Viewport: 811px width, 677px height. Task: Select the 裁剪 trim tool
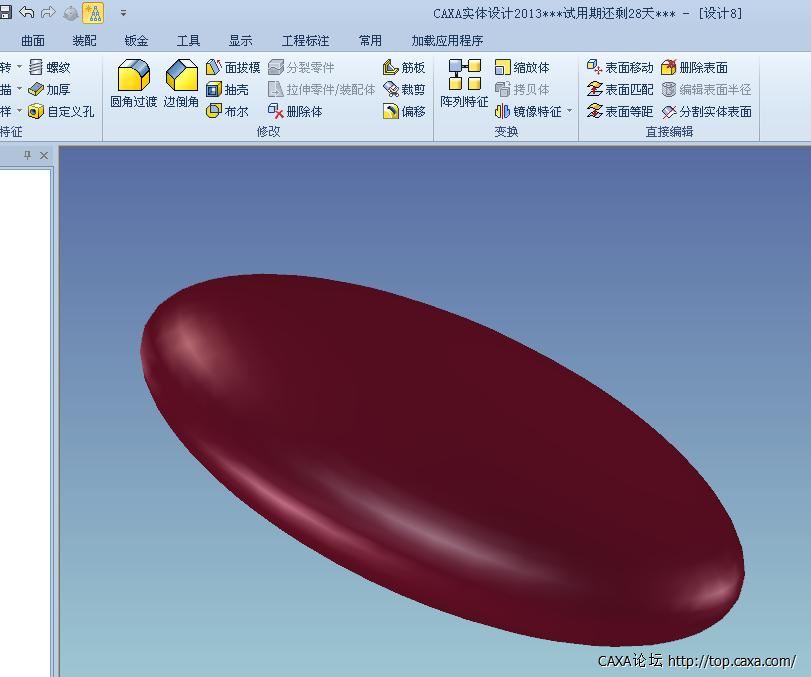(x=404, y=89)
